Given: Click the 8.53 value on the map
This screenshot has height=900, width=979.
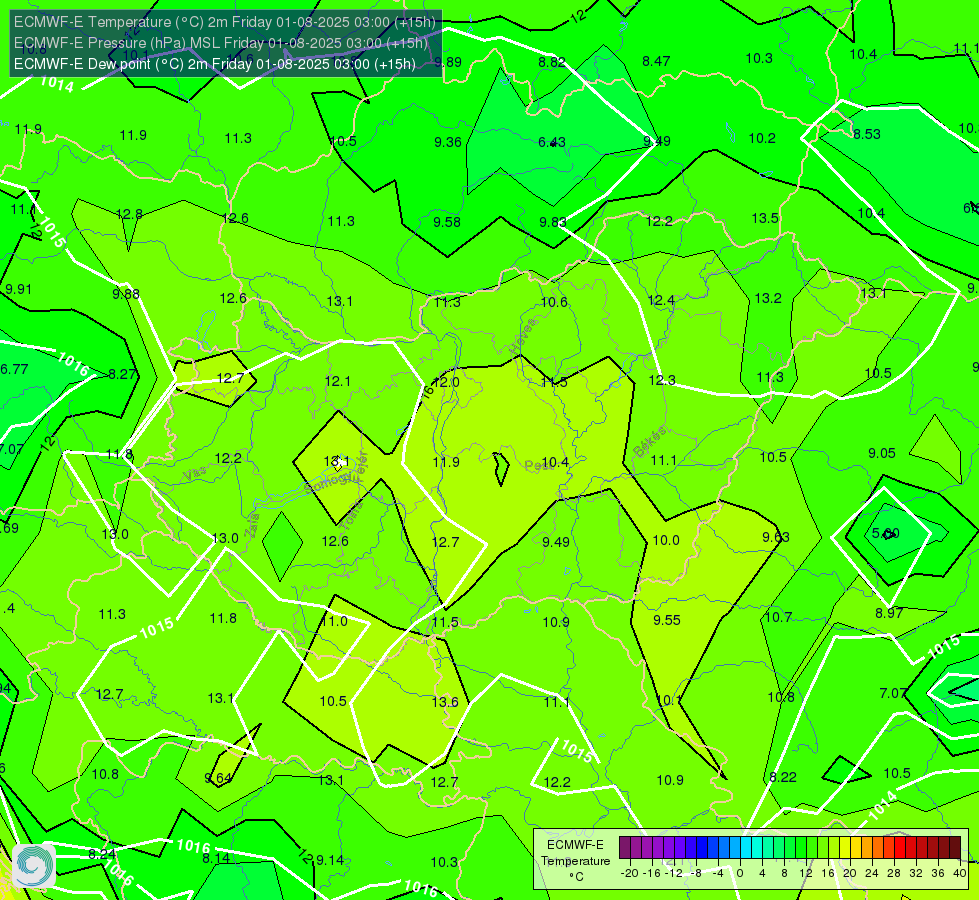Looking at the screenshot, I should pos(867,134).
